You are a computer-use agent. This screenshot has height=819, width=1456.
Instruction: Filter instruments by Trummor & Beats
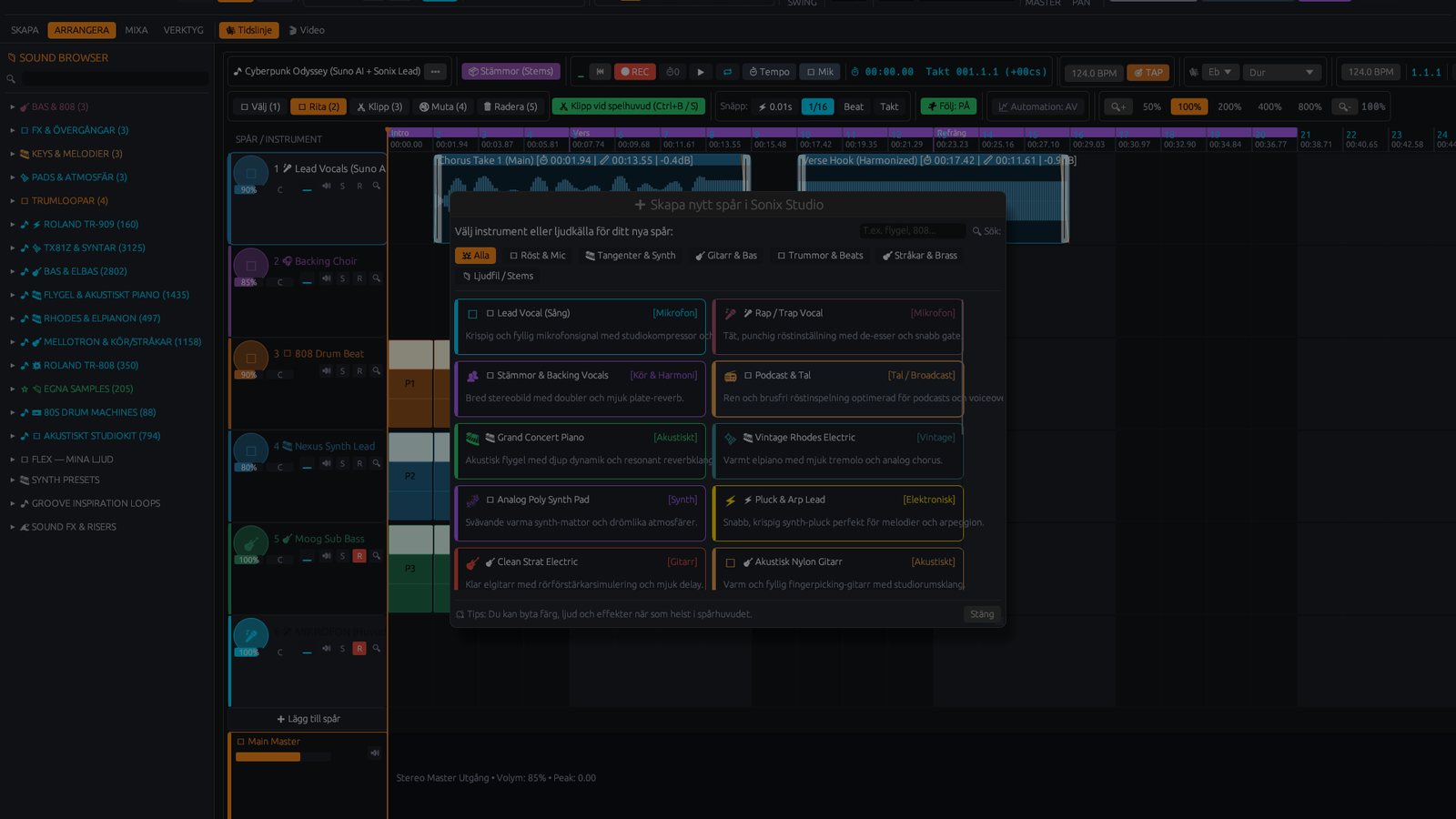(820, 256)
